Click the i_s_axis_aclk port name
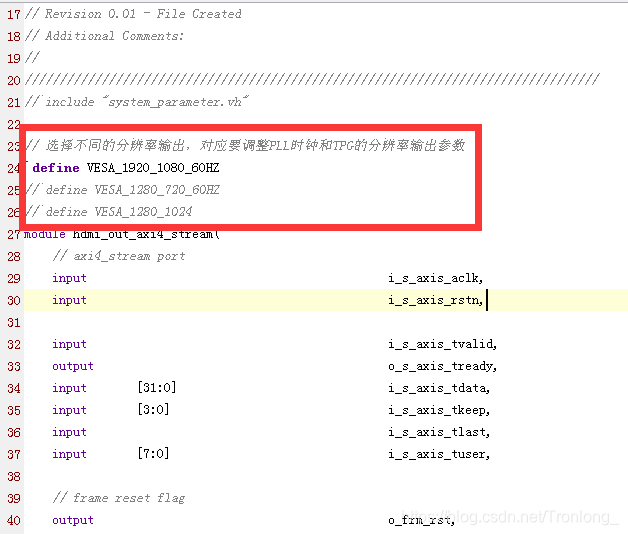The height and width of the screenshot is (535, 628). [435, 278]
